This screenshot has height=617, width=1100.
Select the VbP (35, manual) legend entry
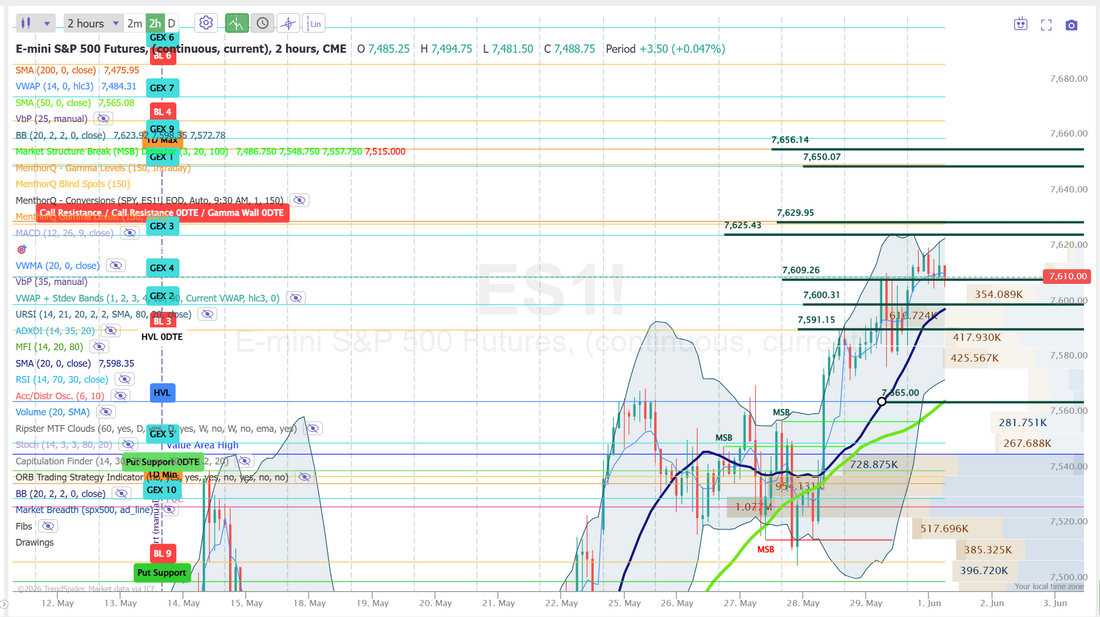51,281
